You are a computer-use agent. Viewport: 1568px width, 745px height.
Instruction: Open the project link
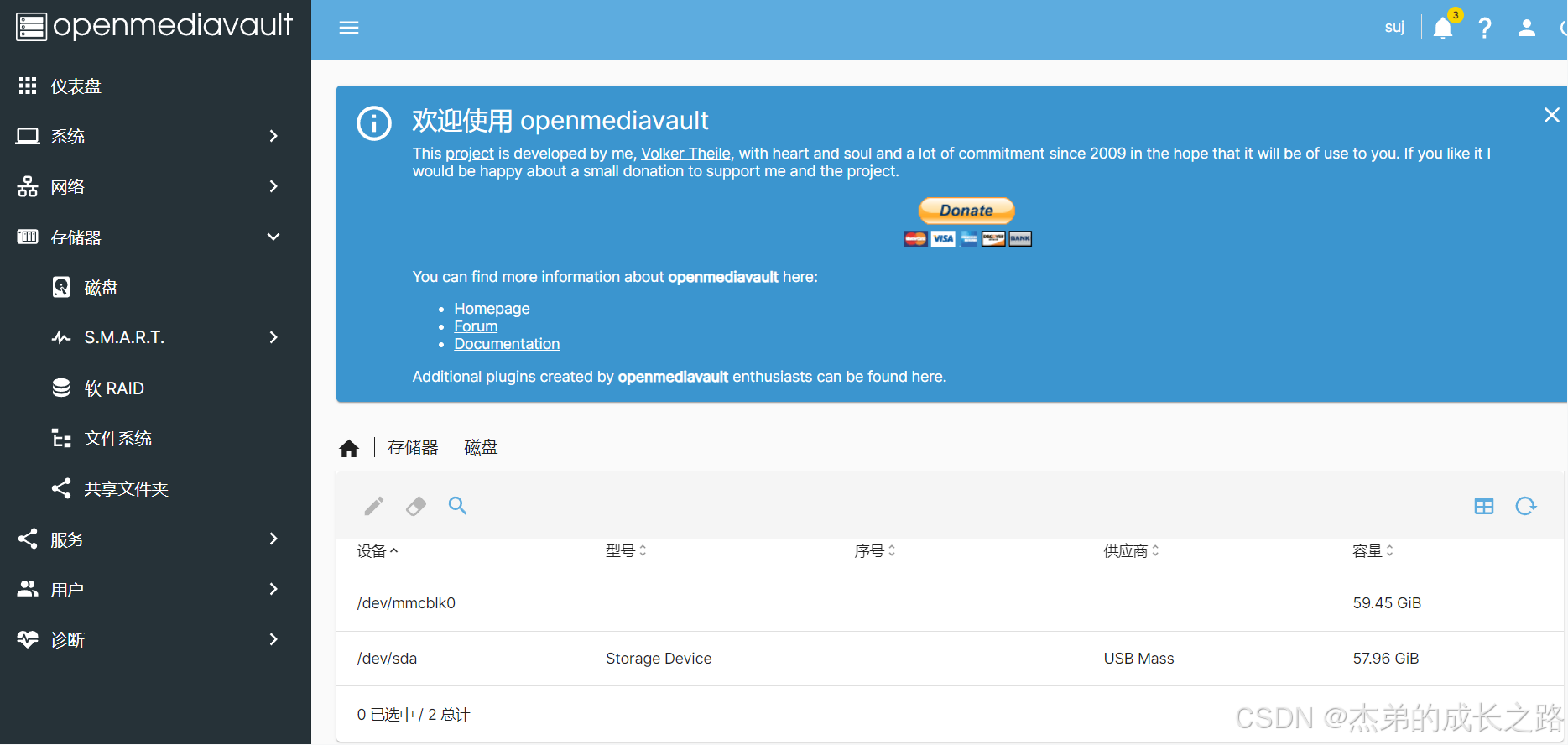pyautogui.click(x=470, y=154)
